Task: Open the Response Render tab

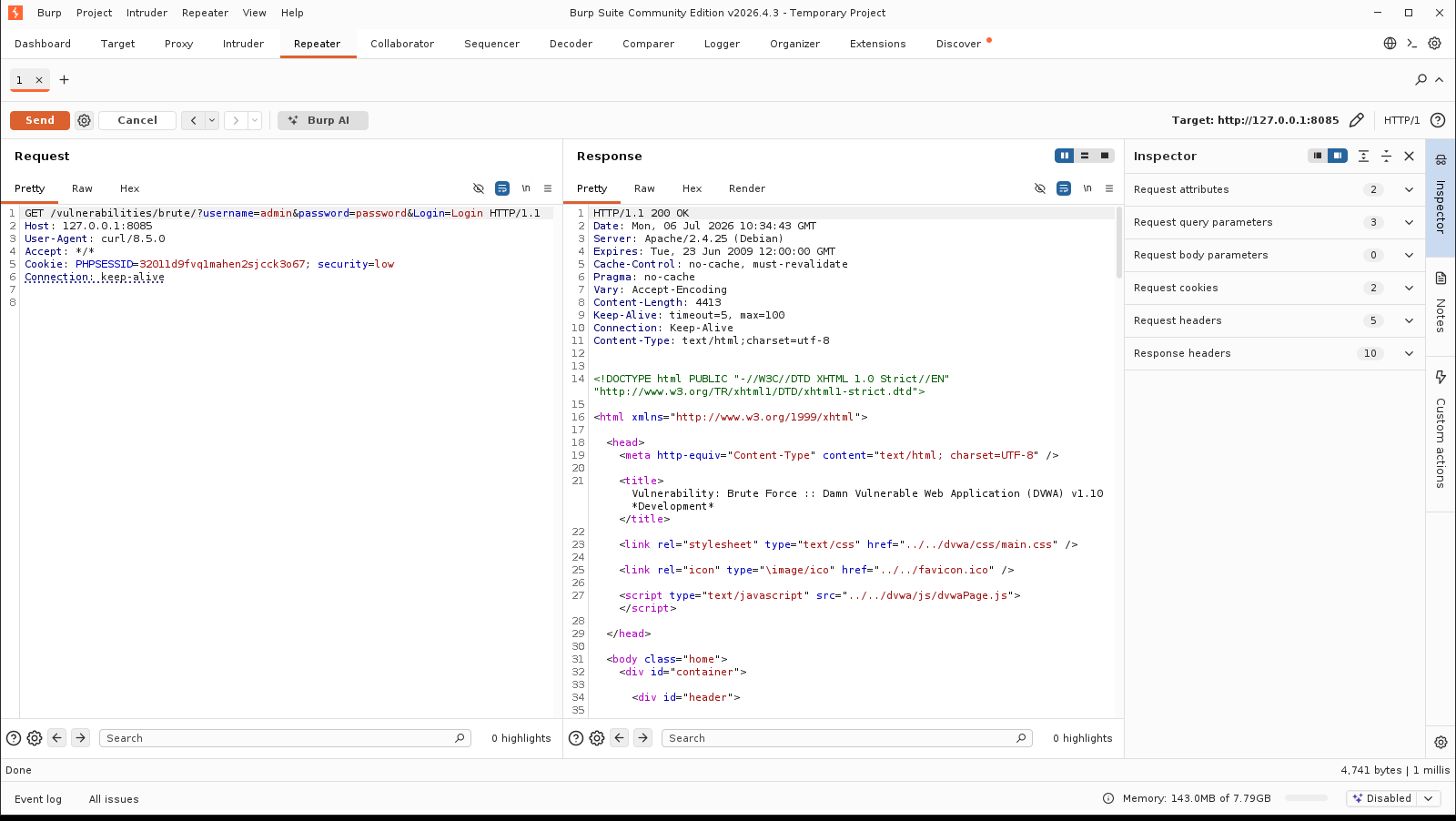Action: point(747,188)
